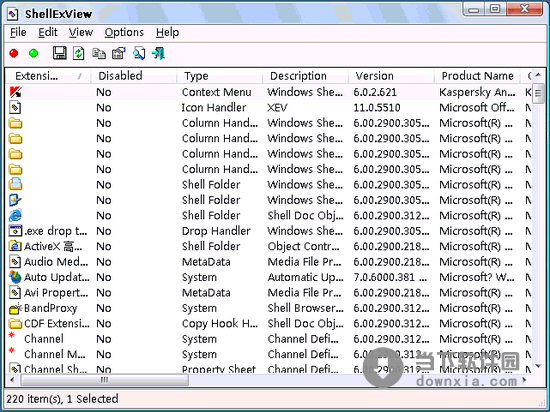550x412 pixels.
Task: Click 'Kaspersky An...' product name cell
Action: pos(477,92)
